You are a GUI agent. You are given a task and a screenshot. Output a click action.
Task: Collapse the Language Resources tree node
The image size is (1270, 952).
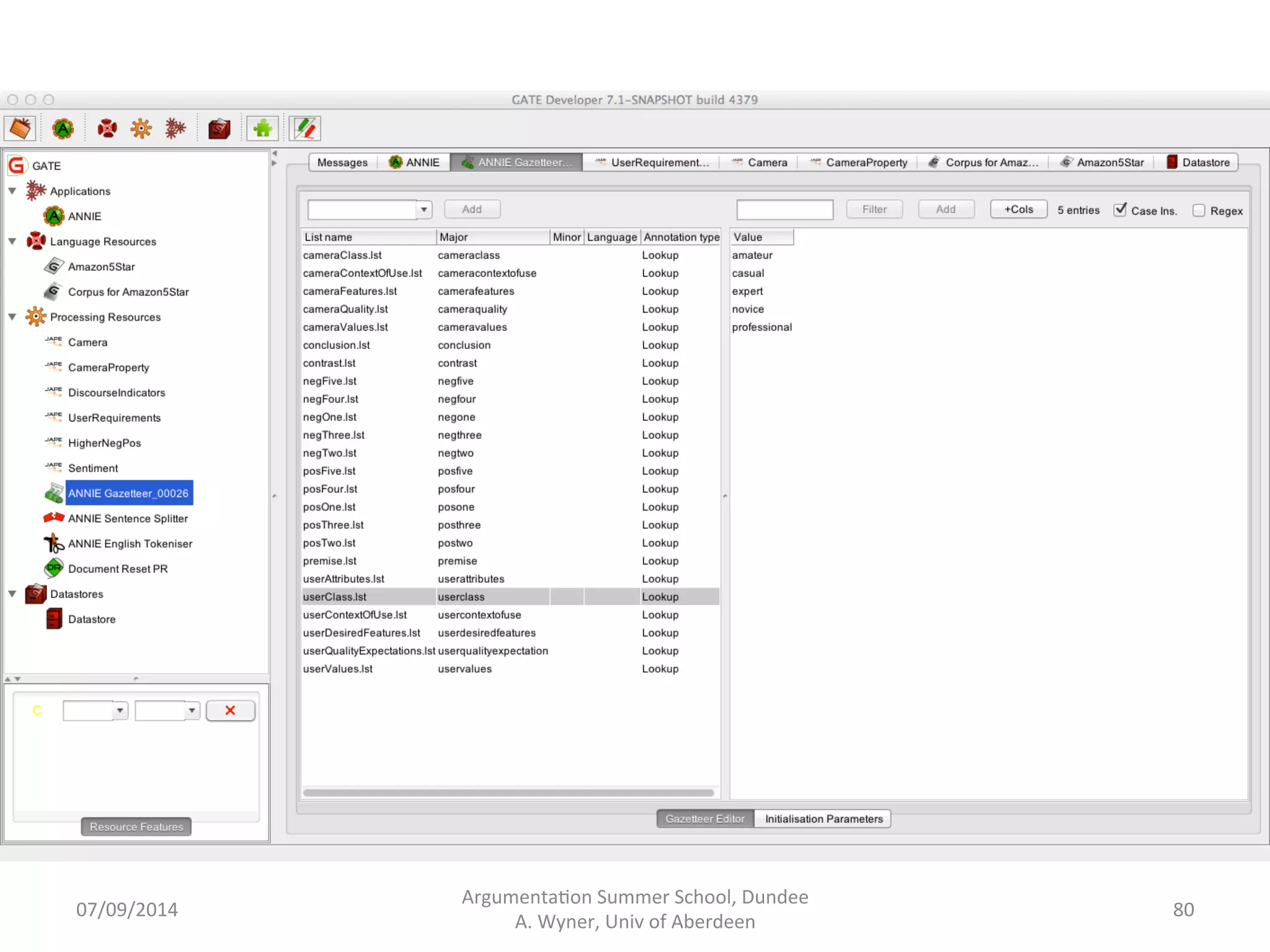coord(12,241)
